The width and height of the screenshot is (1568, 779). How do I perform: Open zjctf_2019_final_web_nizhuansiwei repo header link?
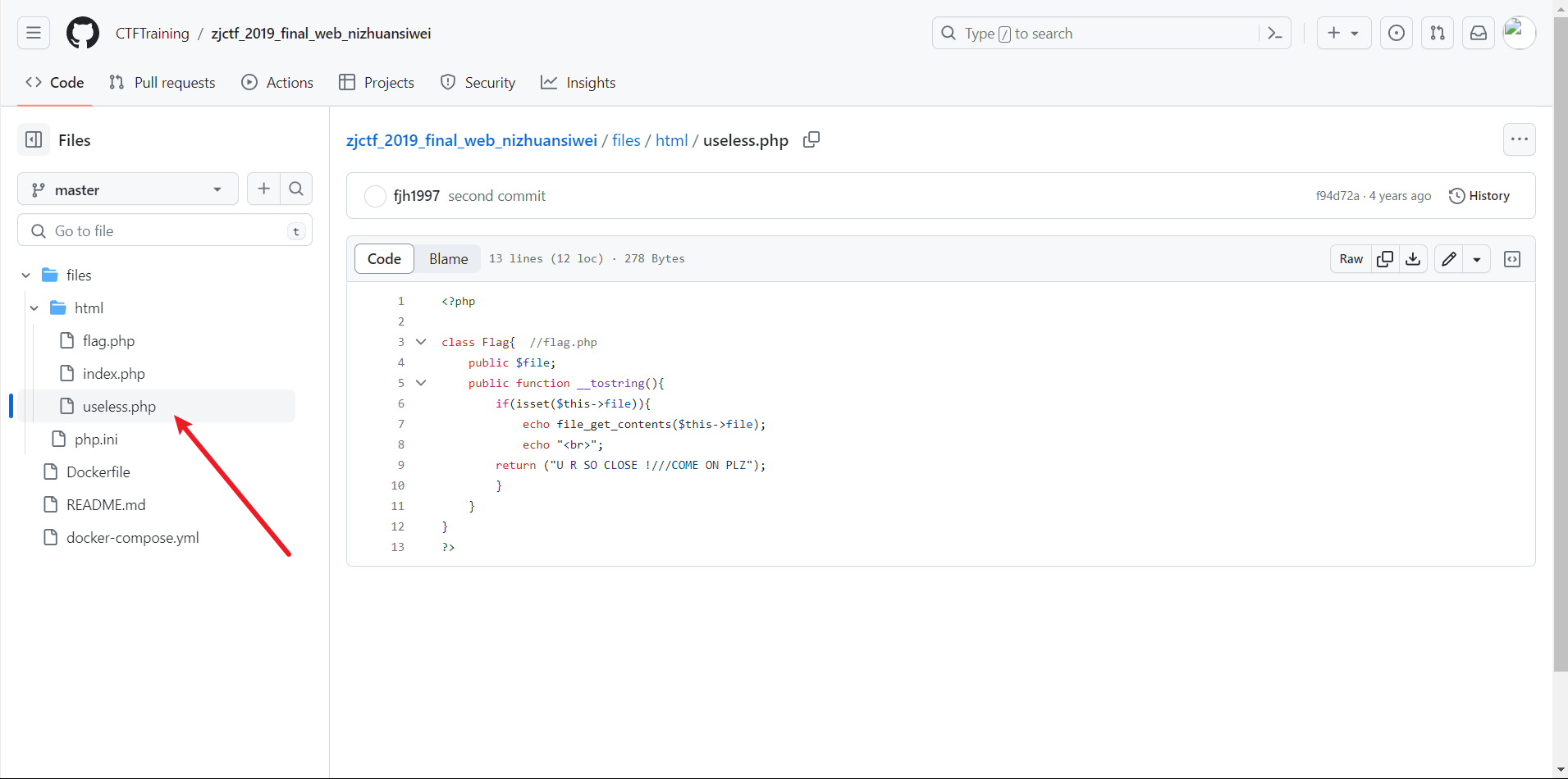(x=321, y=34)
